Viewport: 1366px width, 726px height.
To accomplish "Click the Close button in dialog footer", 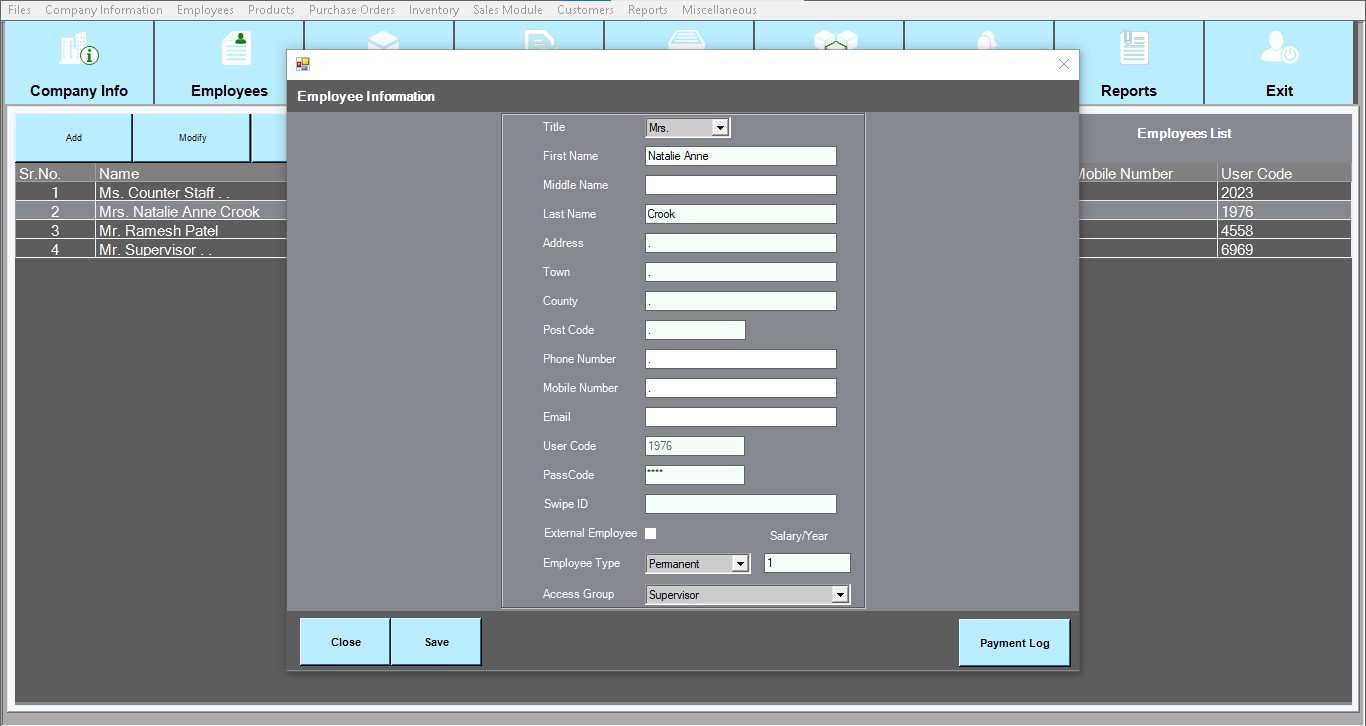I will [345, 642].
